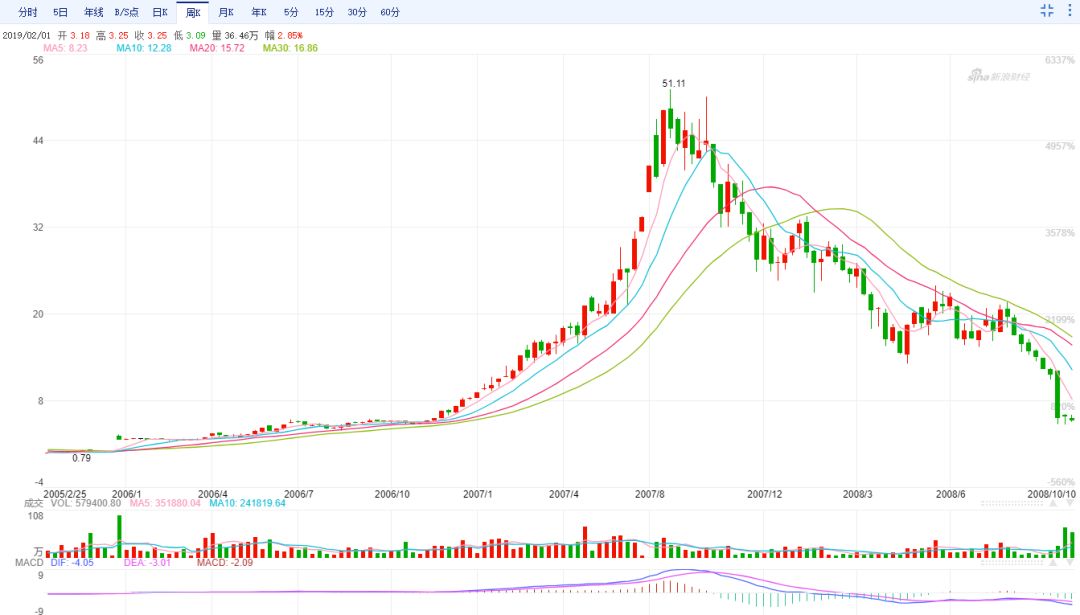This screenshot has width=1080, height=615.
Task: Open the 月K monthly candlestick tab
Action: 226,13
